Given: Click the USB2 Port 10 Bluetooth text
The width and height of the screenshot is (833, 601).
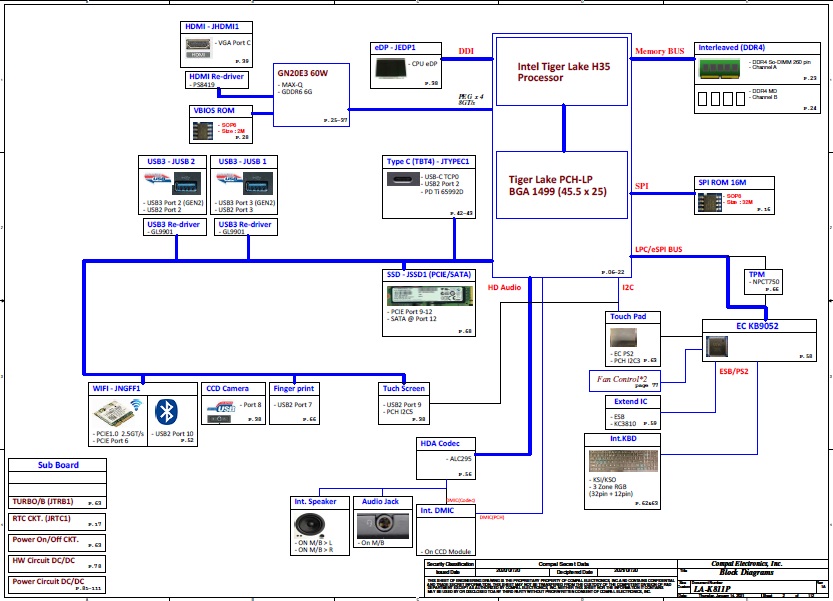Looking at the screenshot, I should coord(173,434).
